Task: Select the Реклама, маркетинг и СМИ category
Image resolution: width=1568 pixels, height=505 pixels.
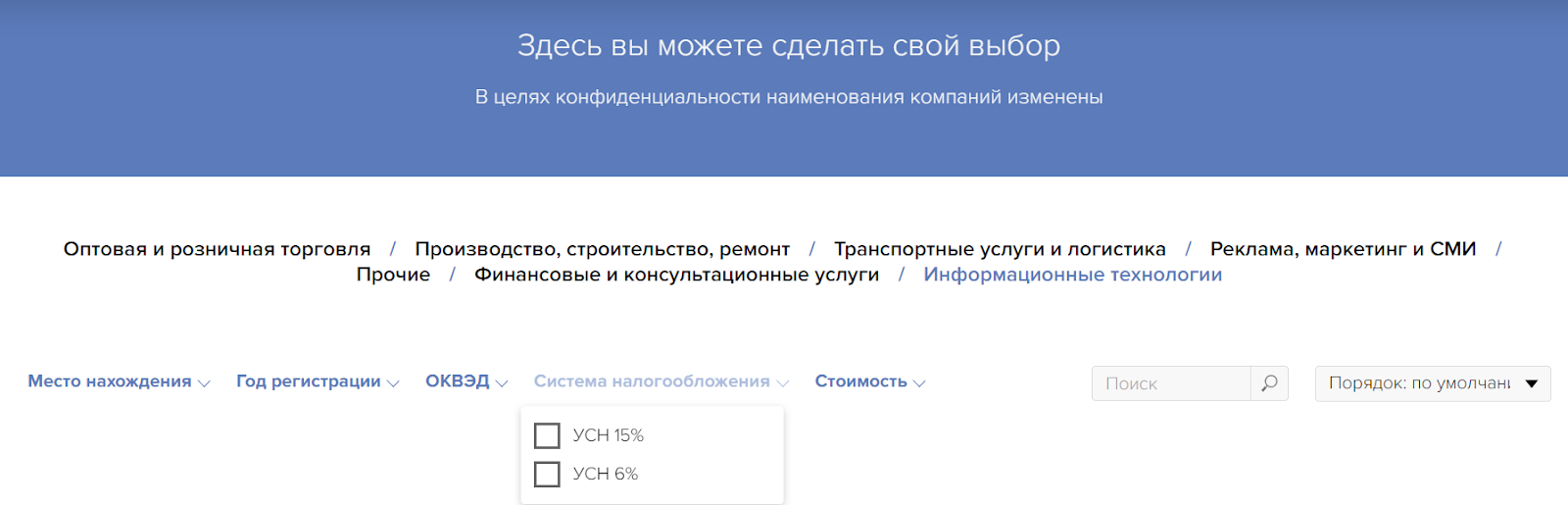Action: click(1343, 249)
